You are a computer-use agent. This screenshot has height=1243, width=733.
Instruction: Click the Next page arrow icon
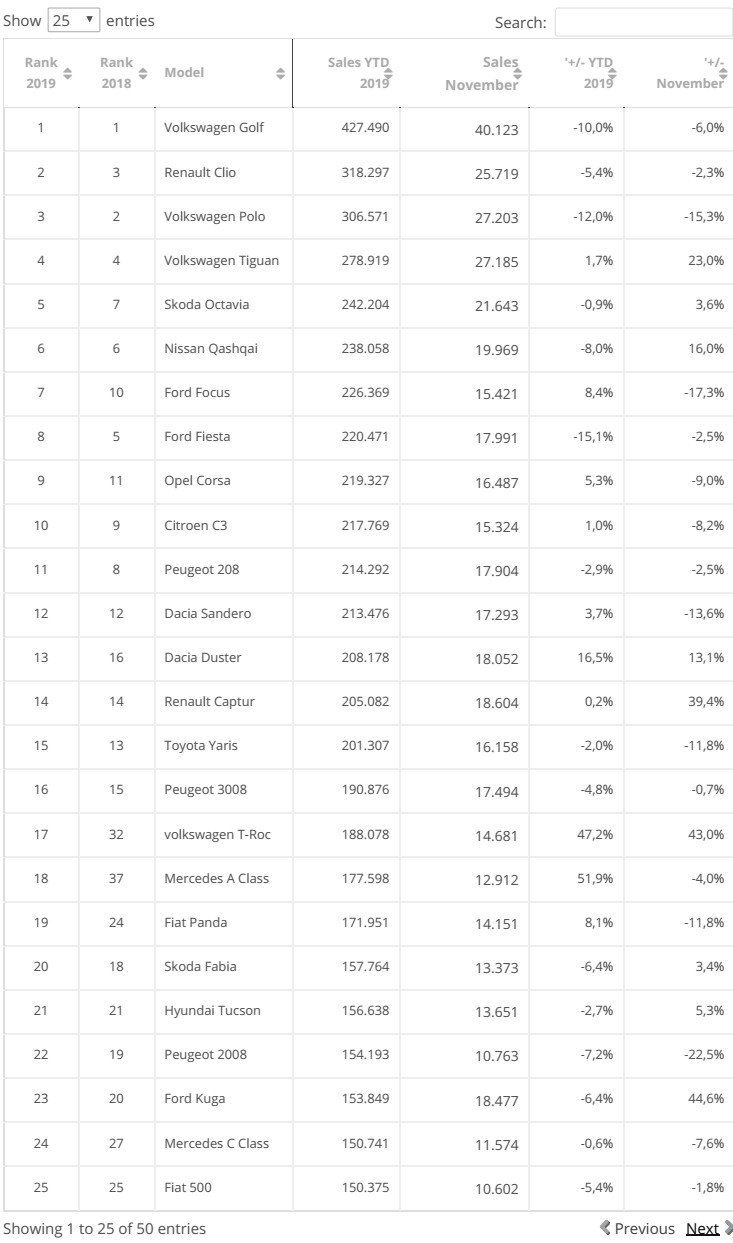(727, 1228)
